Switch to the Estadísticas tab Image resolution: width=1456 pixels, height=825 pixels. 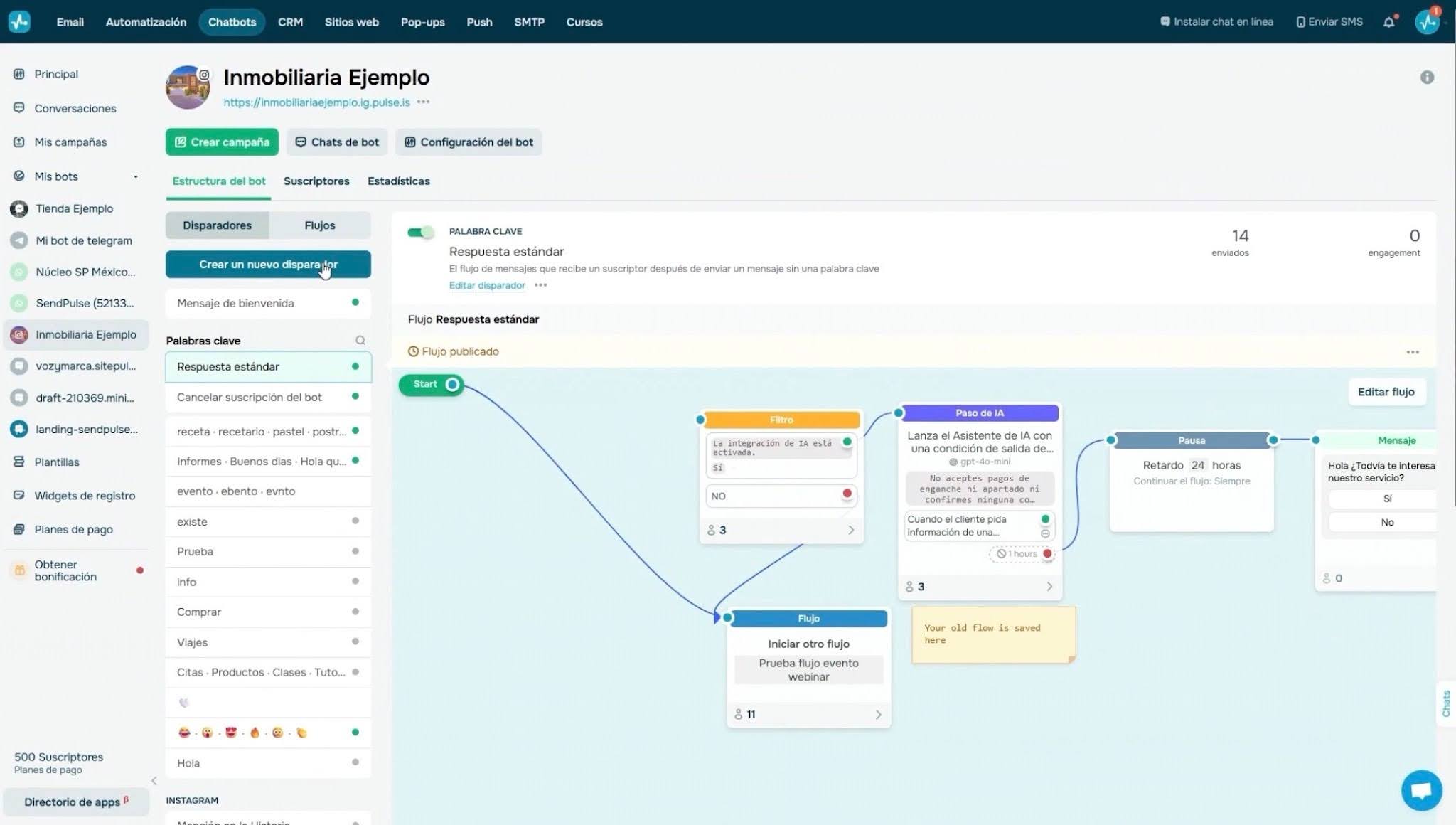(399, 181)
